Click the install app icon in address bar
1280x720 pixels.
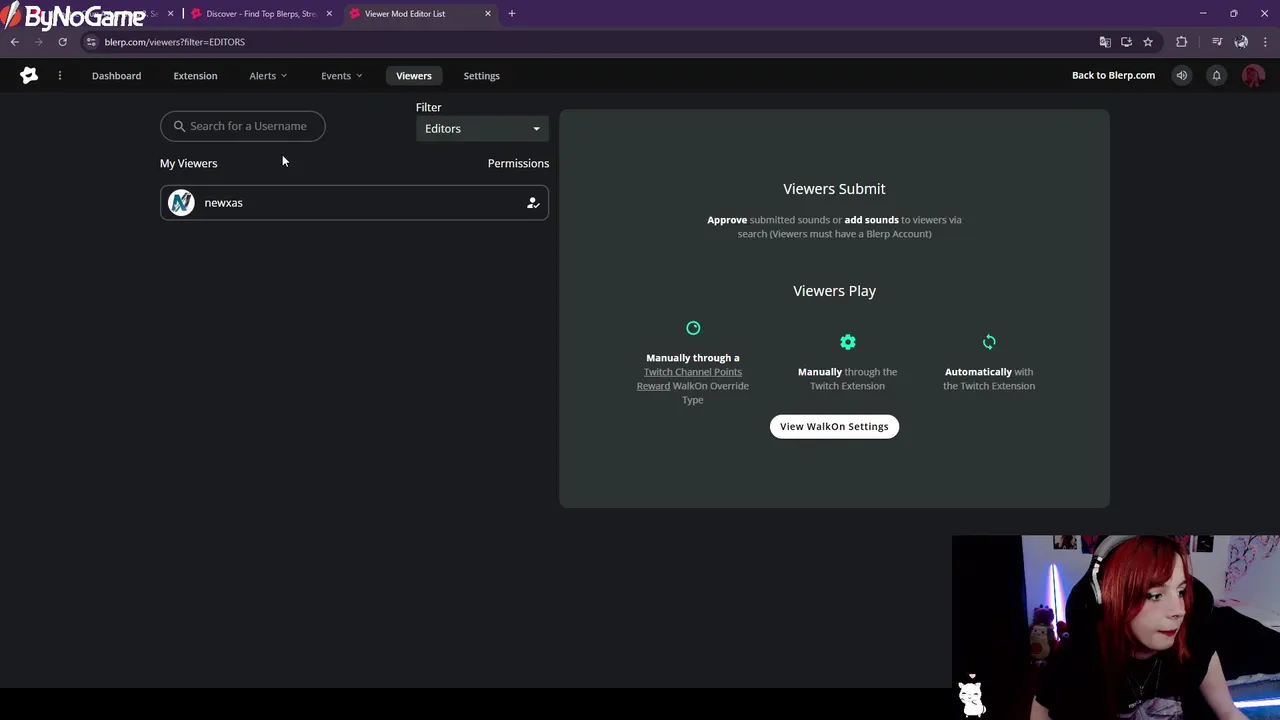tap(1126, 42)
